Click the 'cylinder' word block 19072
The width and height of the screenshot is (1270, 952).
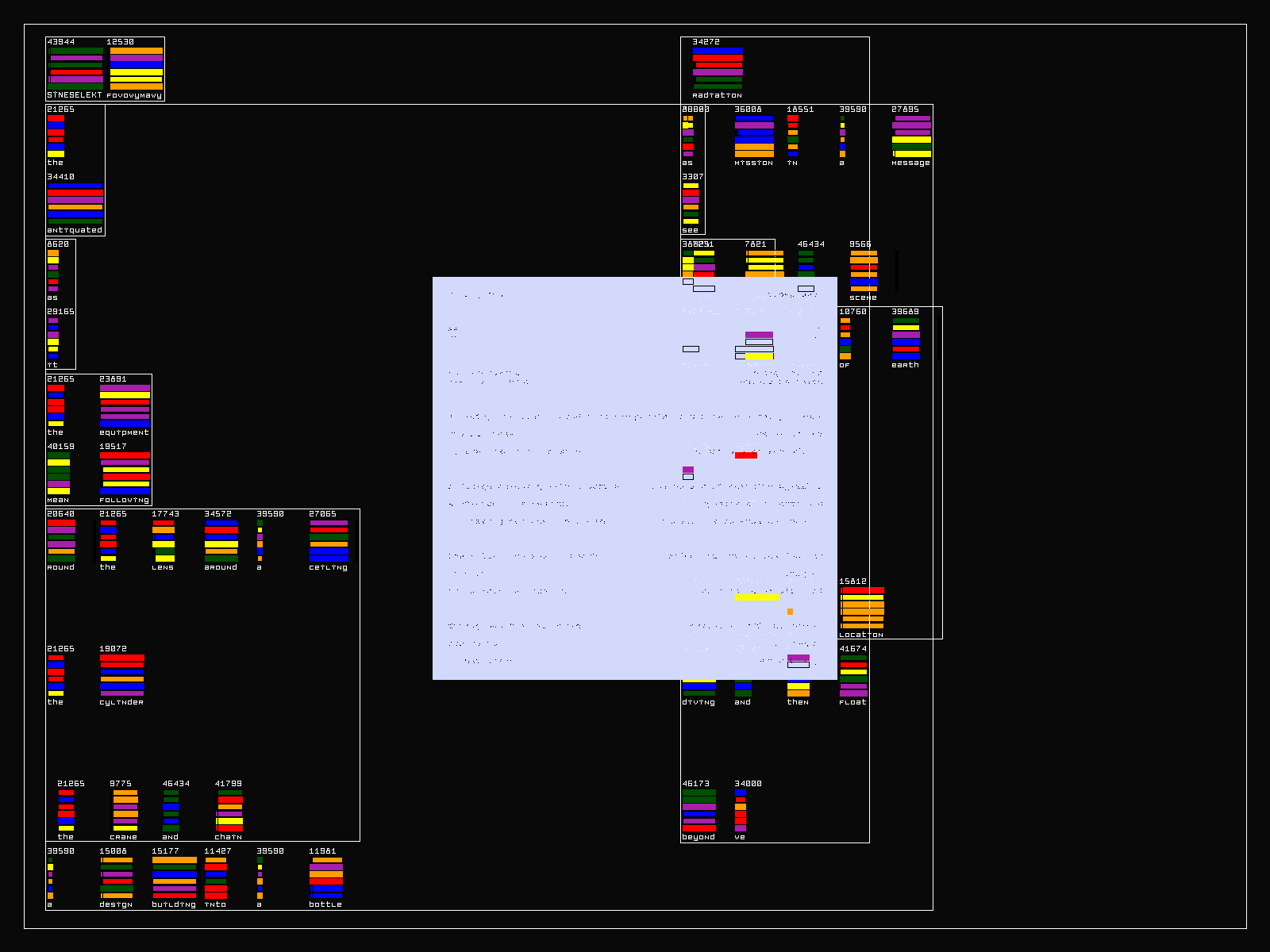(122, 675)
